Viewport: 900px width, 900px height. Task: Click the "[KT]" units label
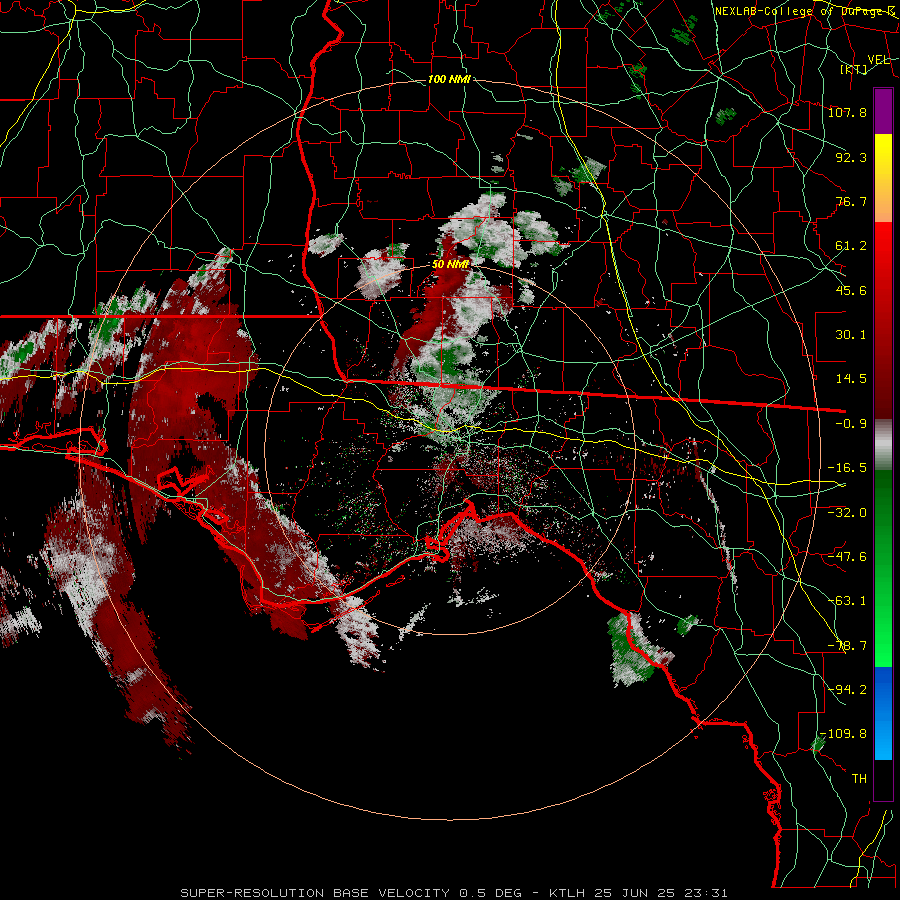click(x=854, y=69)
